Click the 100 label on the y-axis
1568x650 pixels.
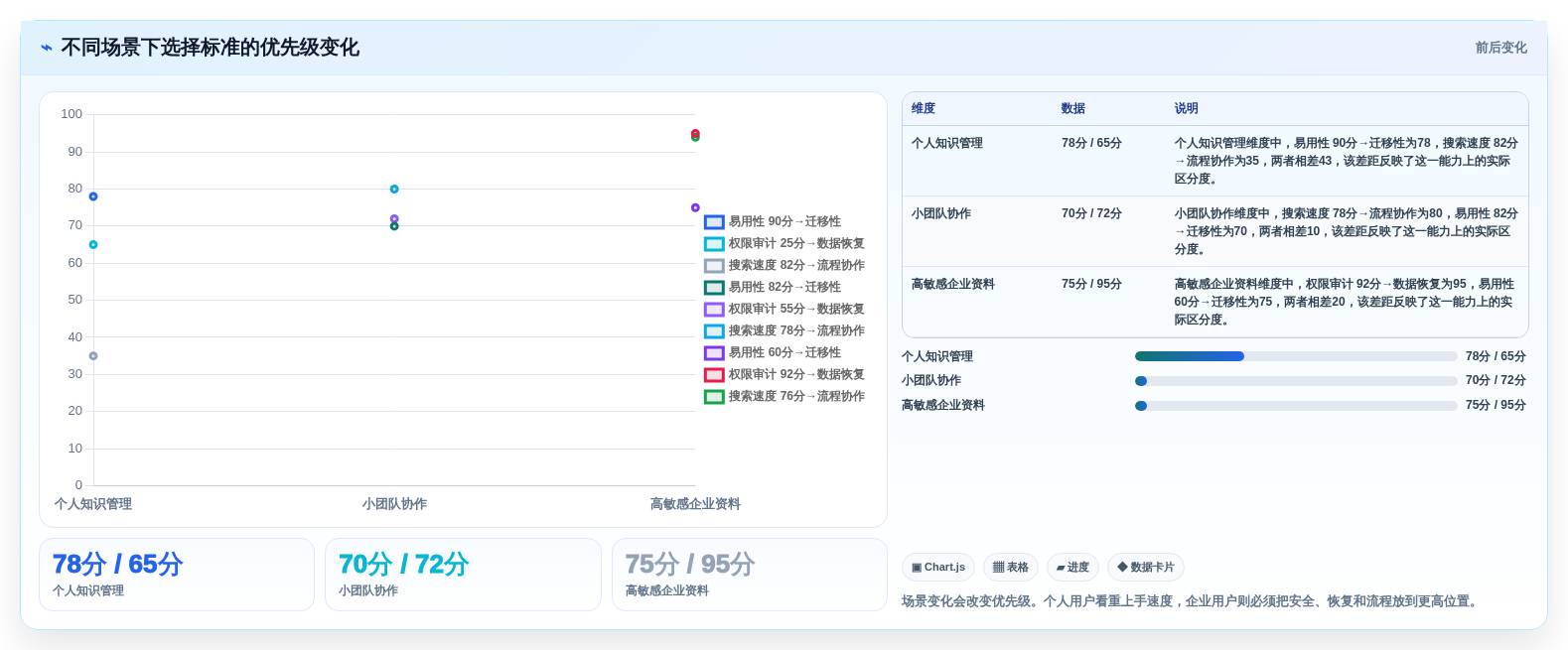click(x=71, y=114)
